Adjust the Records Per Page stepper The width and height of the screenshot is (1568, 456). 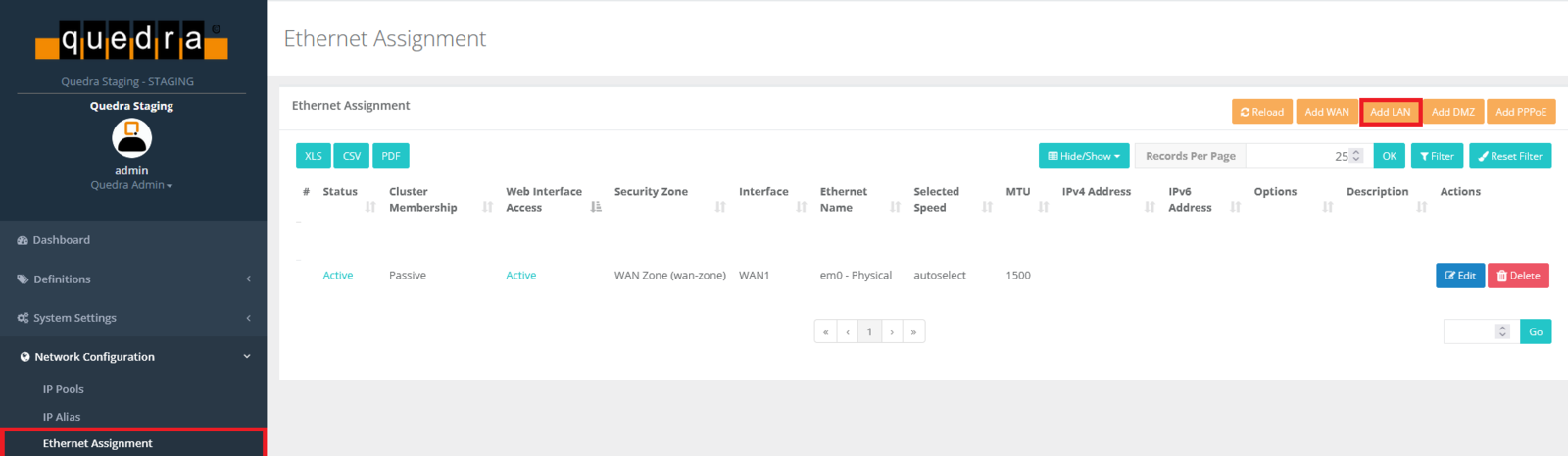tap(1356, 156)
